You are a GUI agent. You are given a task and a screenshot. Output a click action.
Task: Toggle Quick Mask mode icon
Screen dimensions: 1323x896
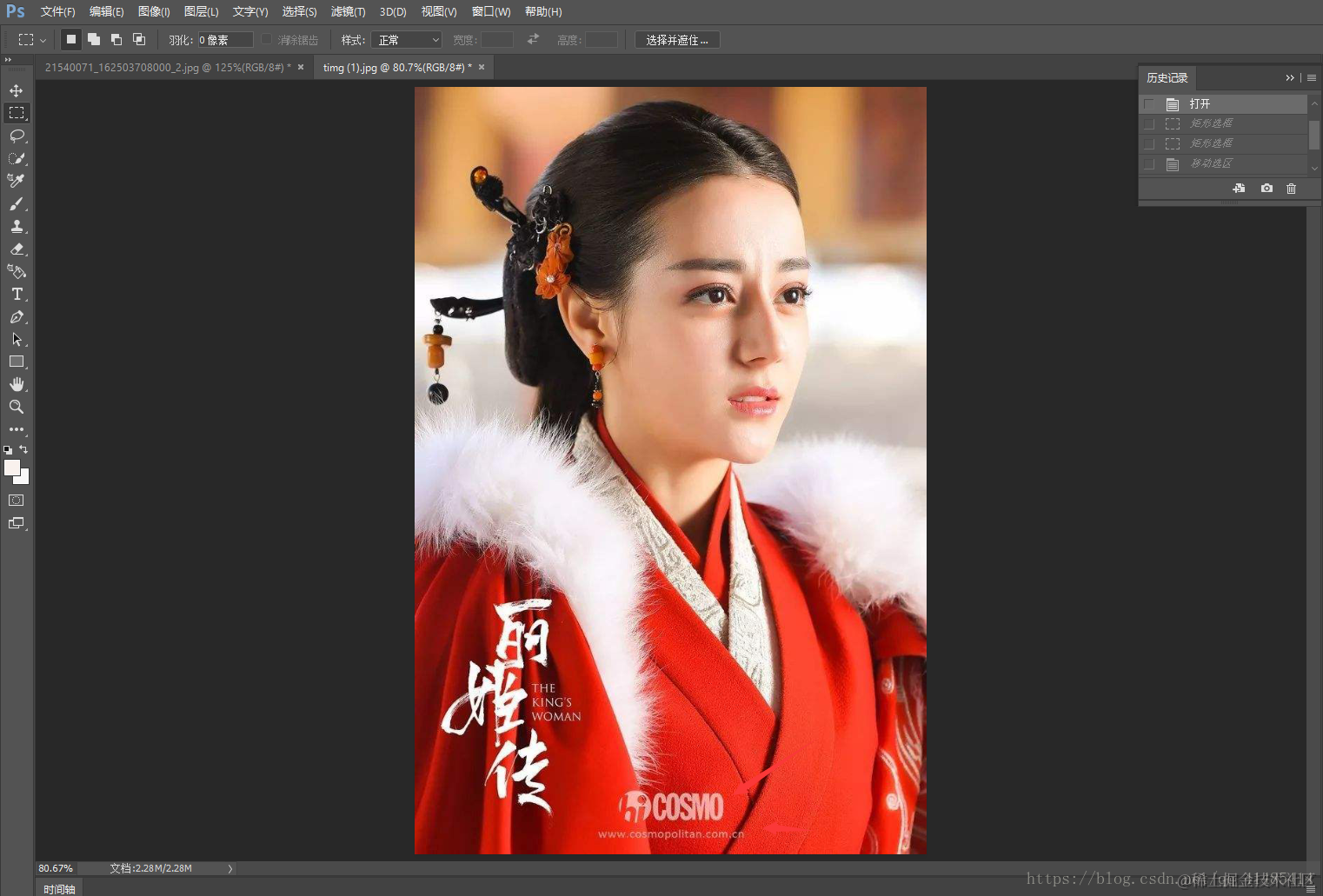pyautogui.click(x=17, y=501)
